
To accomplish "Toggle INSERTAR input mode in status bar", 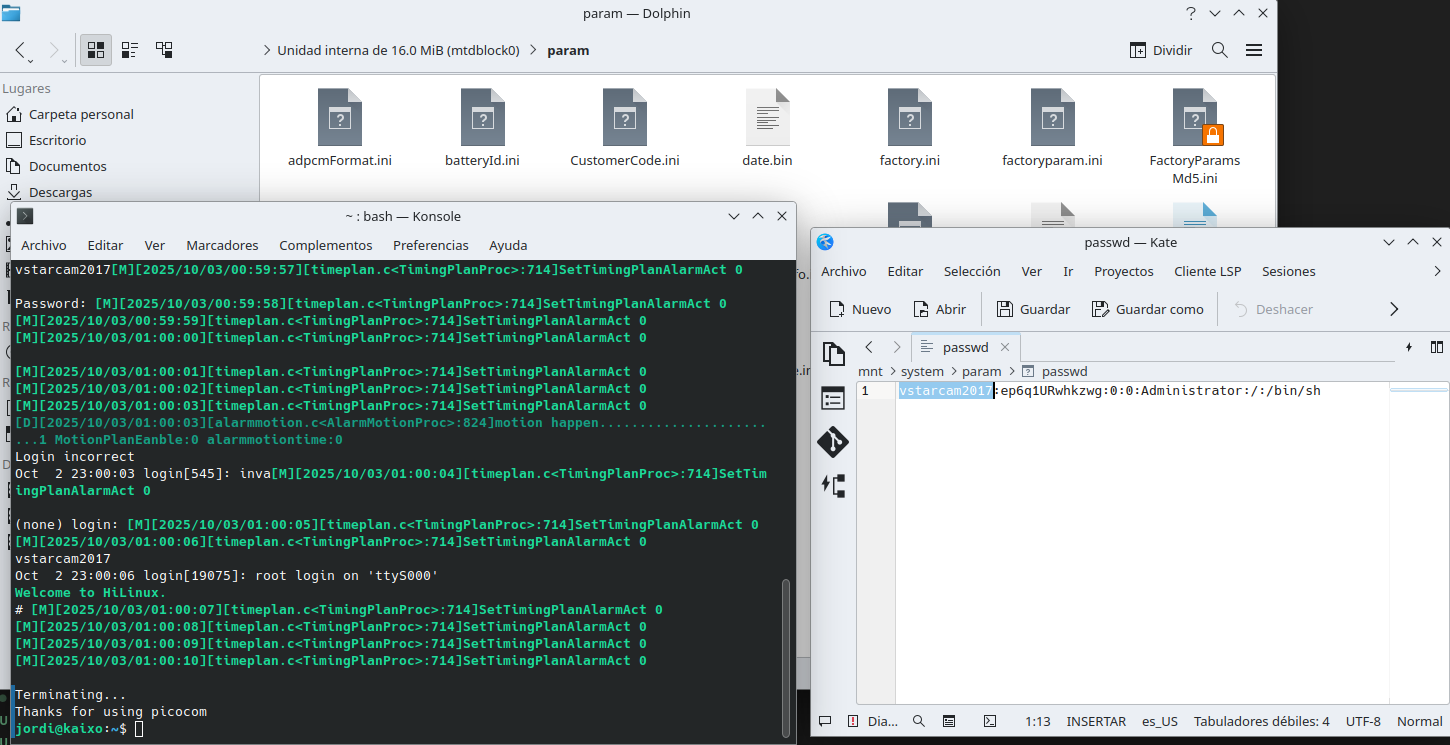I will (x=1096, y=721).
